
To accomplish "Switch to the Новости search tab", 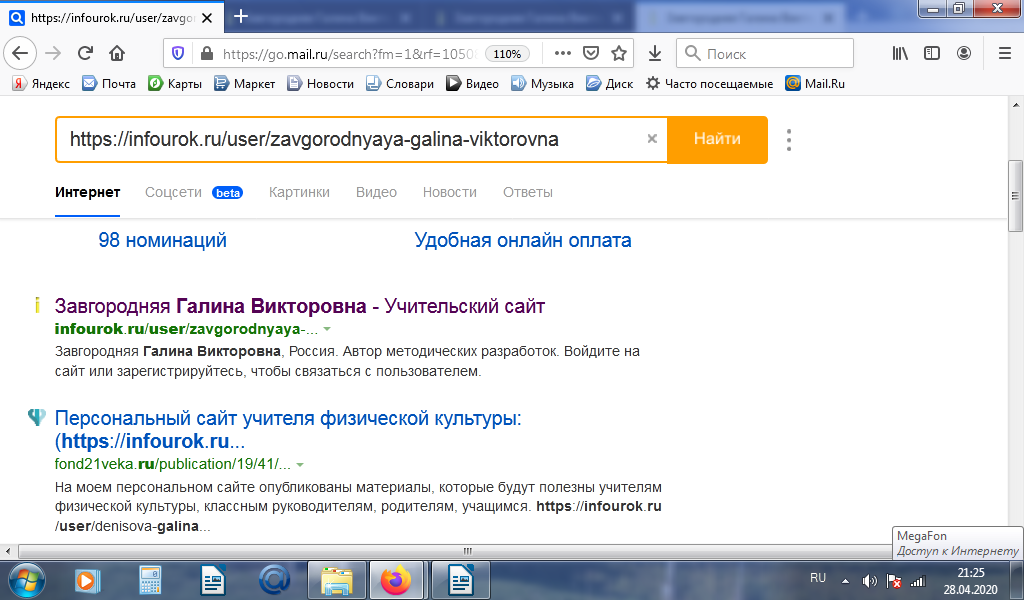I will 449,192.
